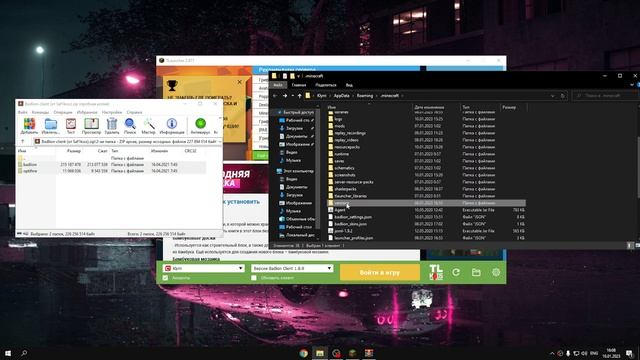Toggle the Обновить клиент checkbox in TLauncher
This screenshot has width=640, height=360.
[254, 278]
